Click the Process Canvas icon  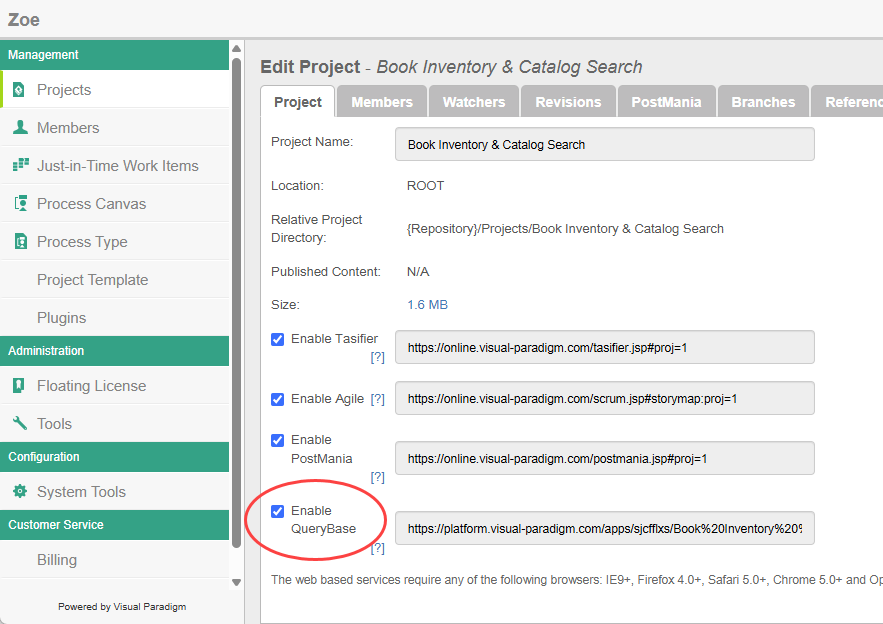coord(21,203)
